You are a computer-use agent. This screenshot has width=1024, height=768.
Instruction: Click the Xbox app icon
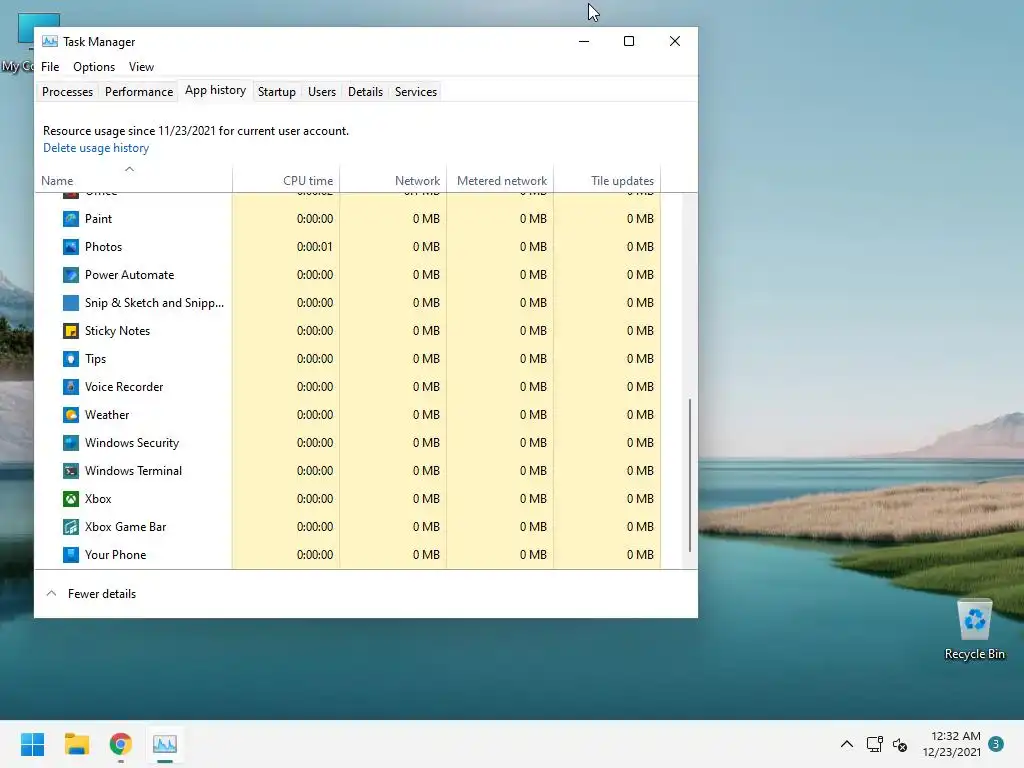71,499
